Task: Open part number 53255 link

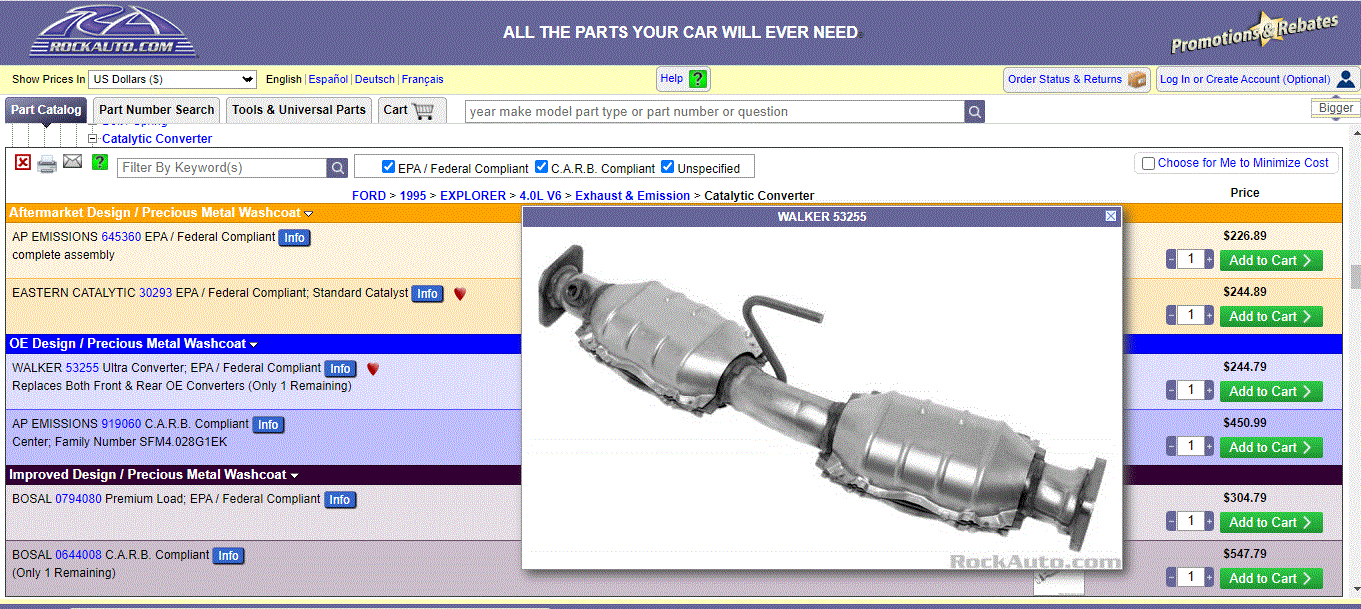Action: 82,368
